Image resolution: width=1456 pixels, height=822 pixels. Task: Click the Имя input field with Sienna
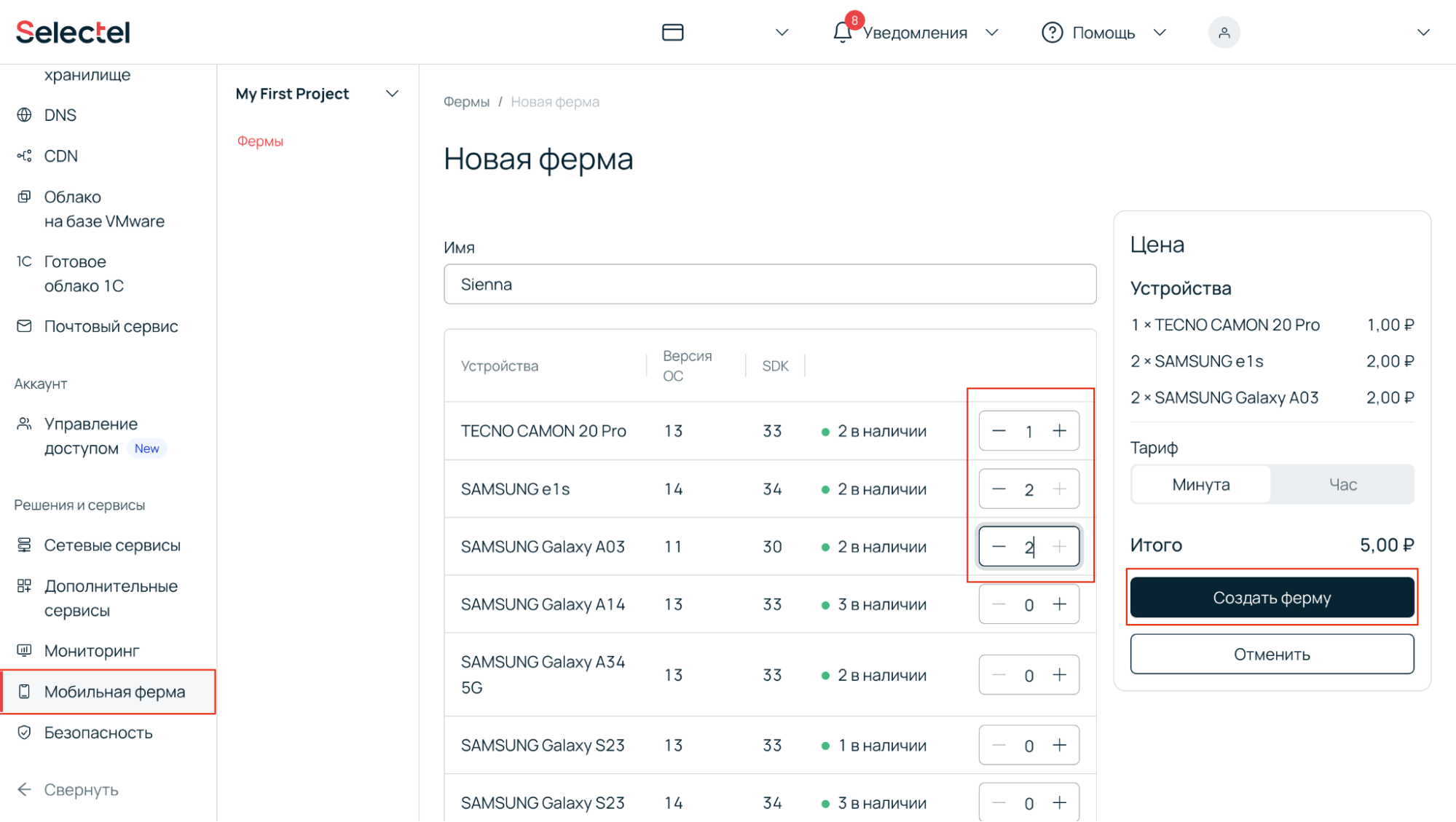(x=769, y=285)
